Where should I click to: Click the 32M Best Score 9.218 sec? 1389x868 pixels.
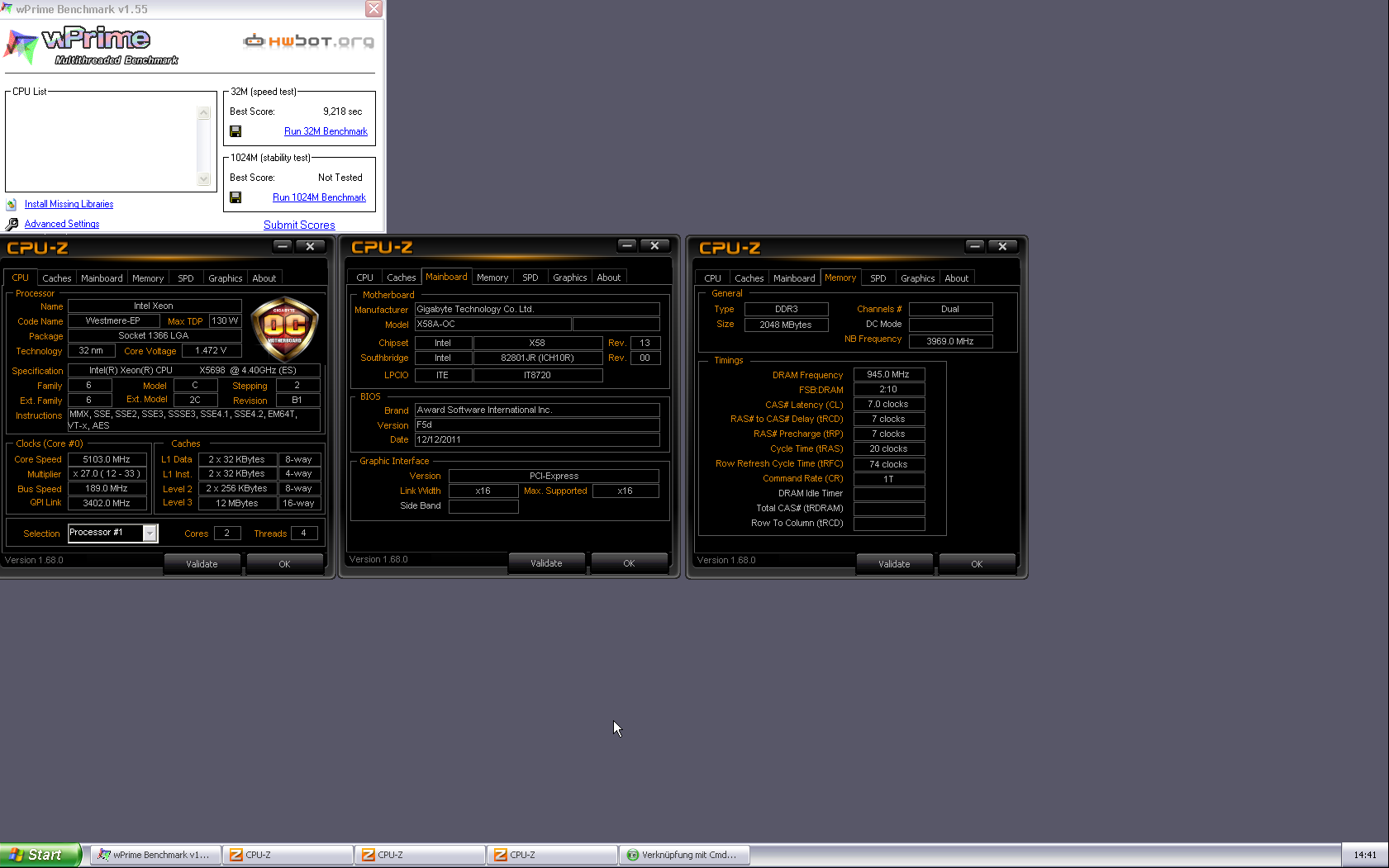tap(342, 111)
